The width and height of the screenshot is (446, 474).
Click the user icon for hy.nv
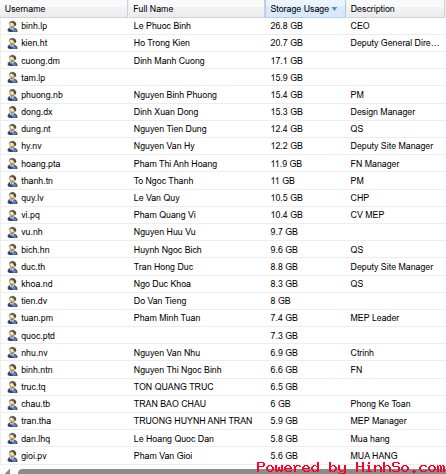(x=12, y=146)
